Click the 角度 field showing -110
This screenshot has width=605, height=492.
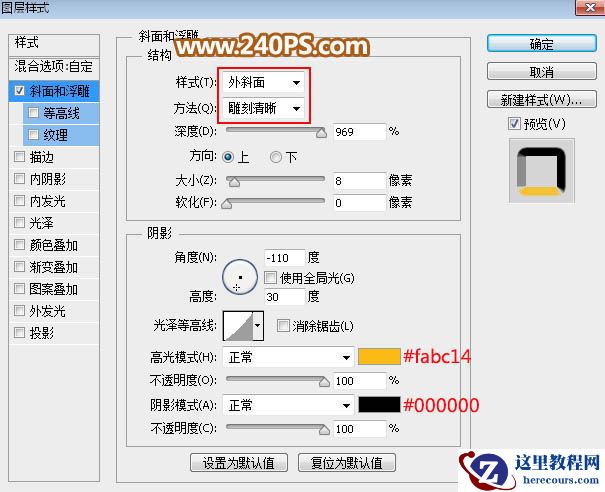[284, 257]
